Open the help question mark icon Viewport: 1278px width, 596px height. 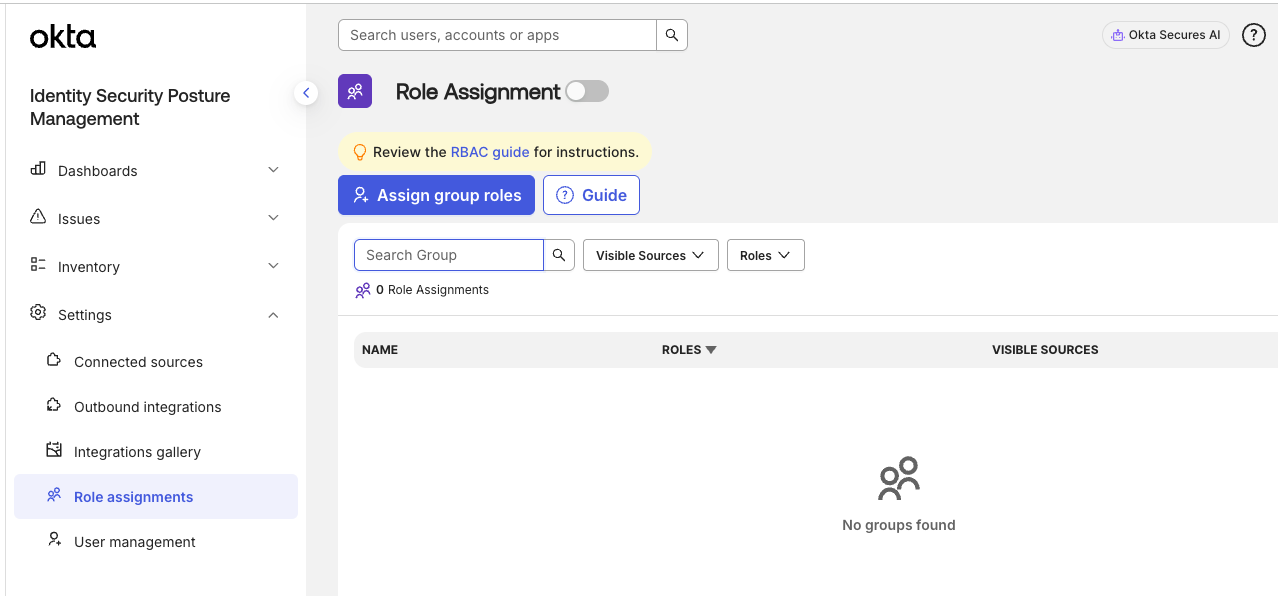[x=1253, y=35]
